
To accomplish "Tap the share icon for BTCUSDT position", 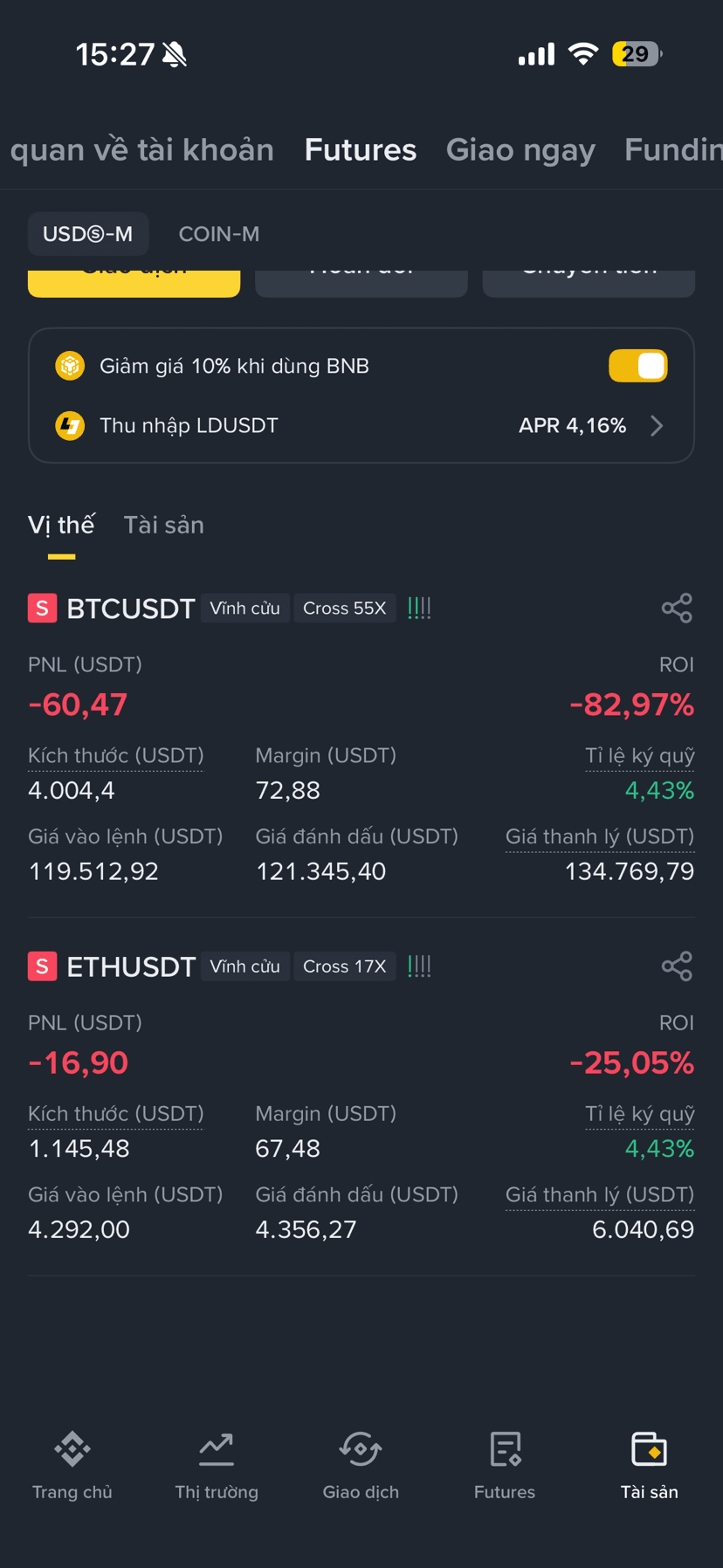I will [677, 608].
